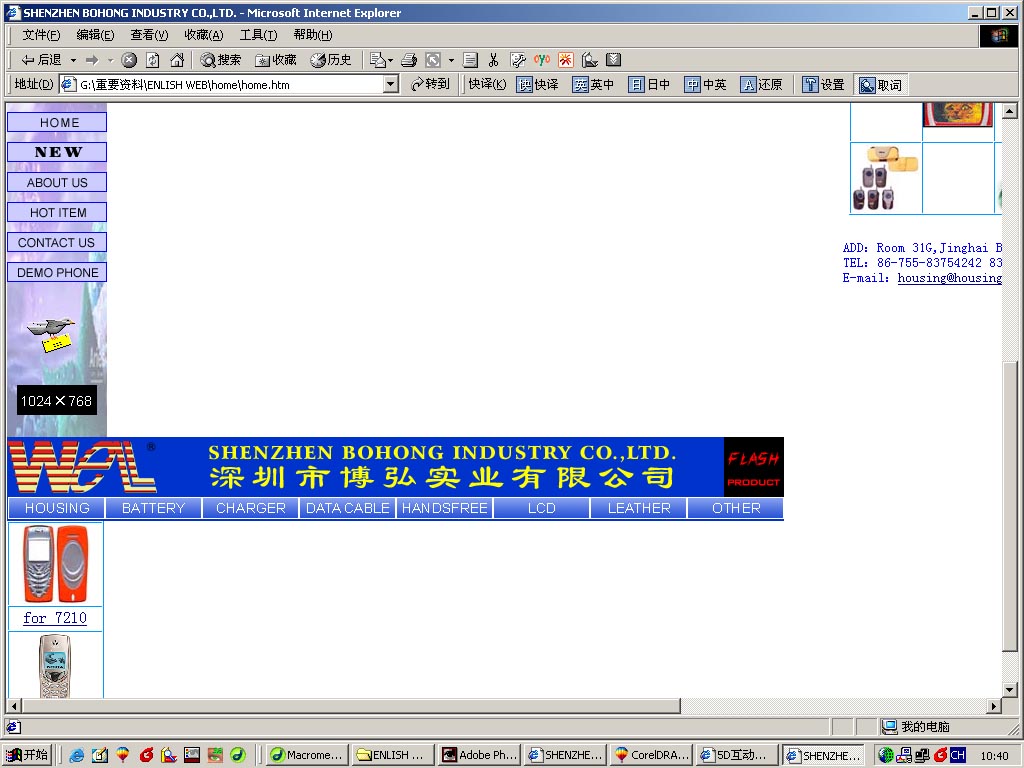Viewport: 1024px width, 768px height.
Task: Open the History (历史) toolbar button
Action: (331, 60)
